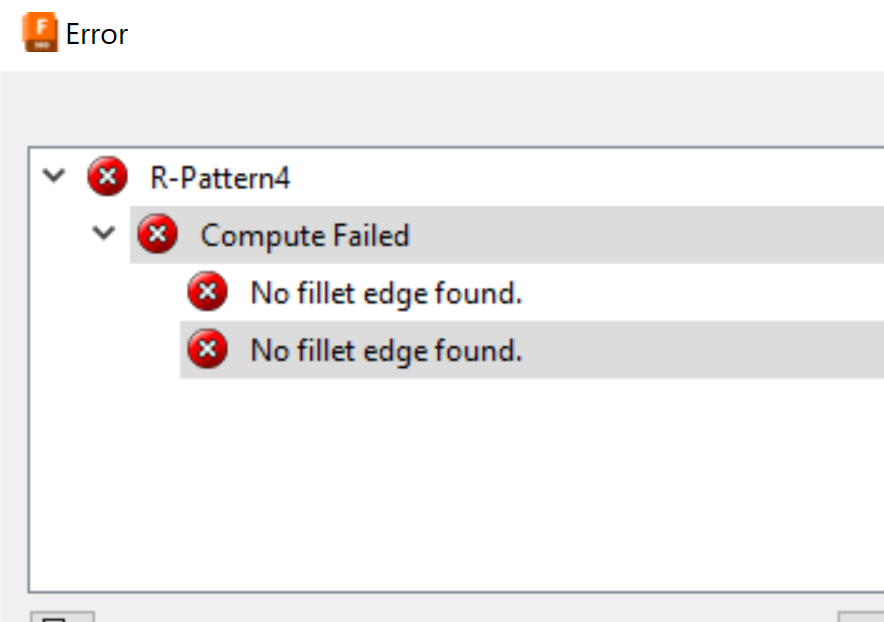Click blank highlighted area right of Compute Failed
Image resolution: width=884 pixels, height=622 pixels.
650,235
